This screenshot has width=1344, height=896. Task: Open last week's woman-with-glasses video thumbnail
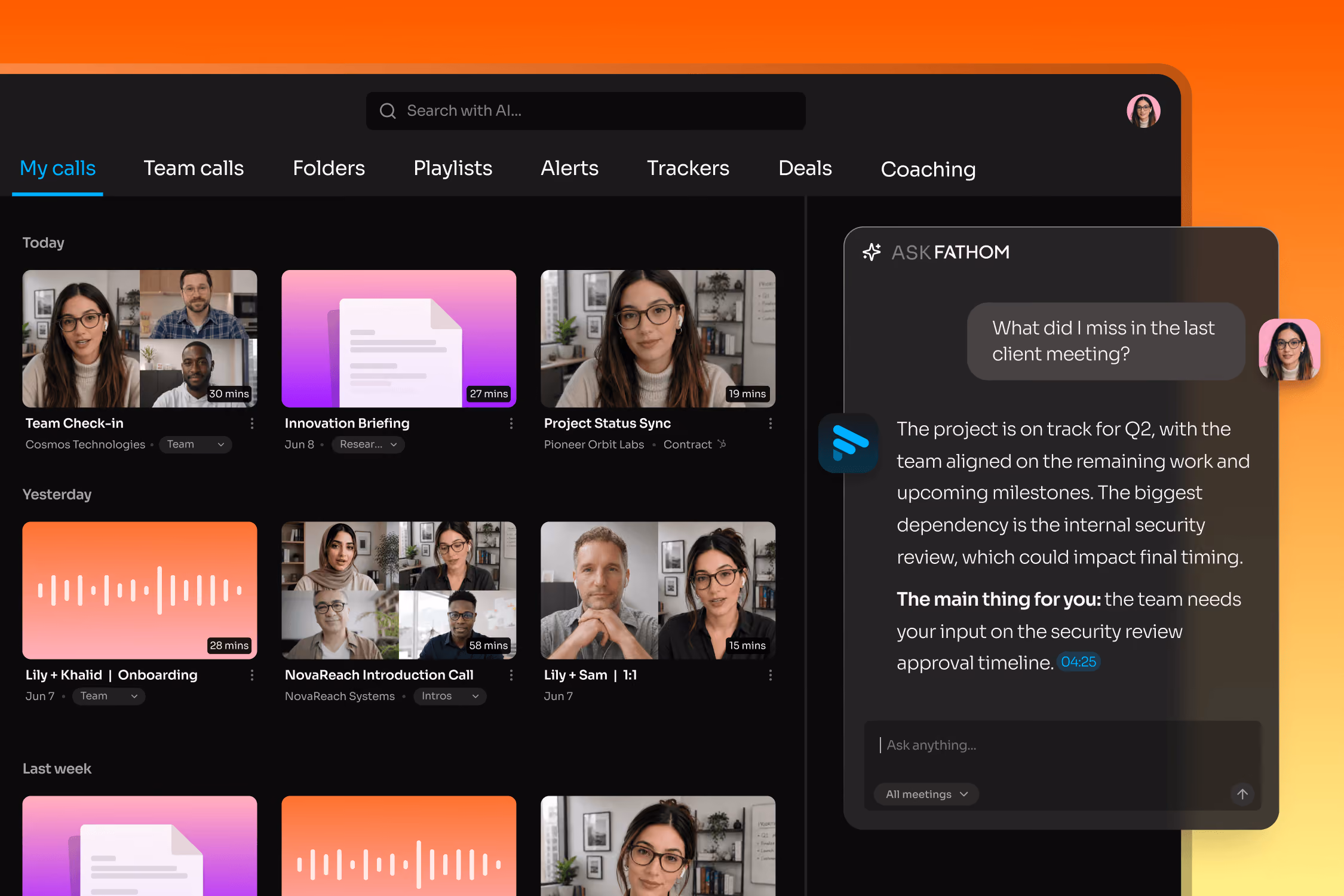tap(658, 846)
